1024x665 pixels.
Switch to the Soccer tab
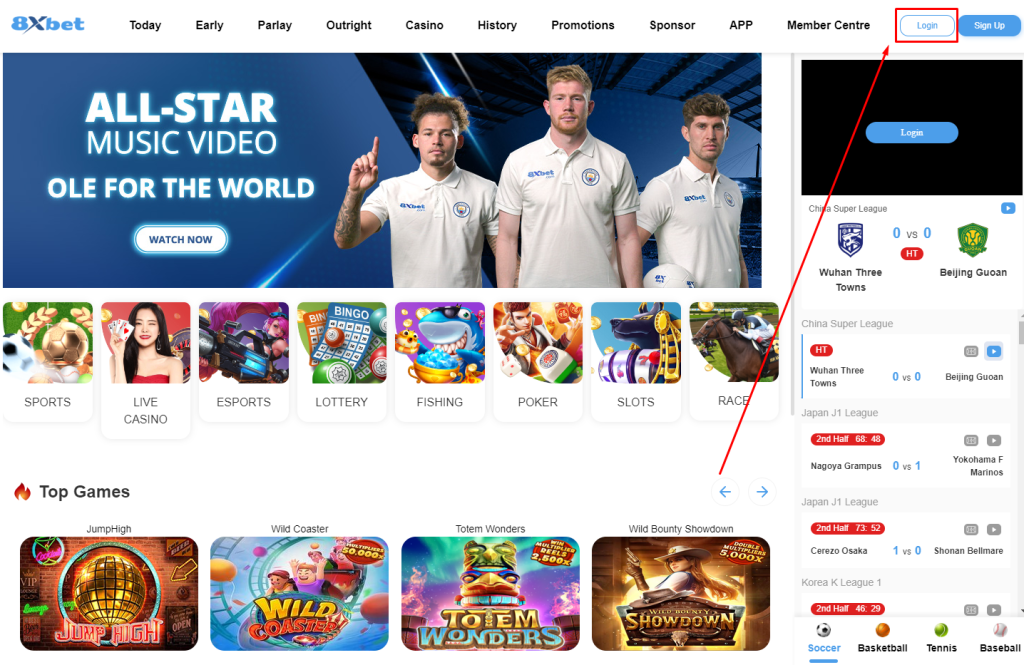tap(824, 639)
